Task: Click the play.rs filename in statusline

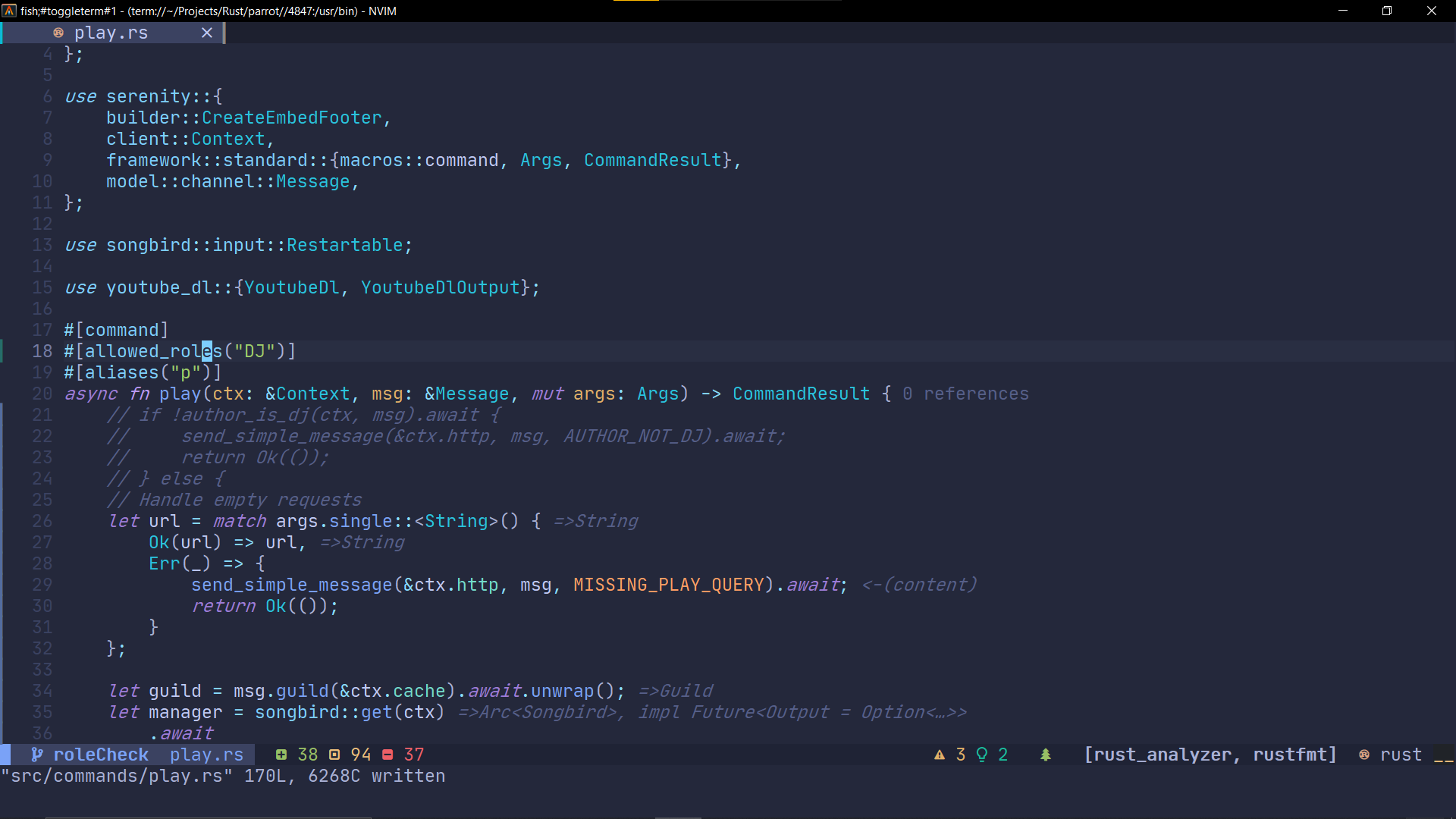Action: (206, 755)
